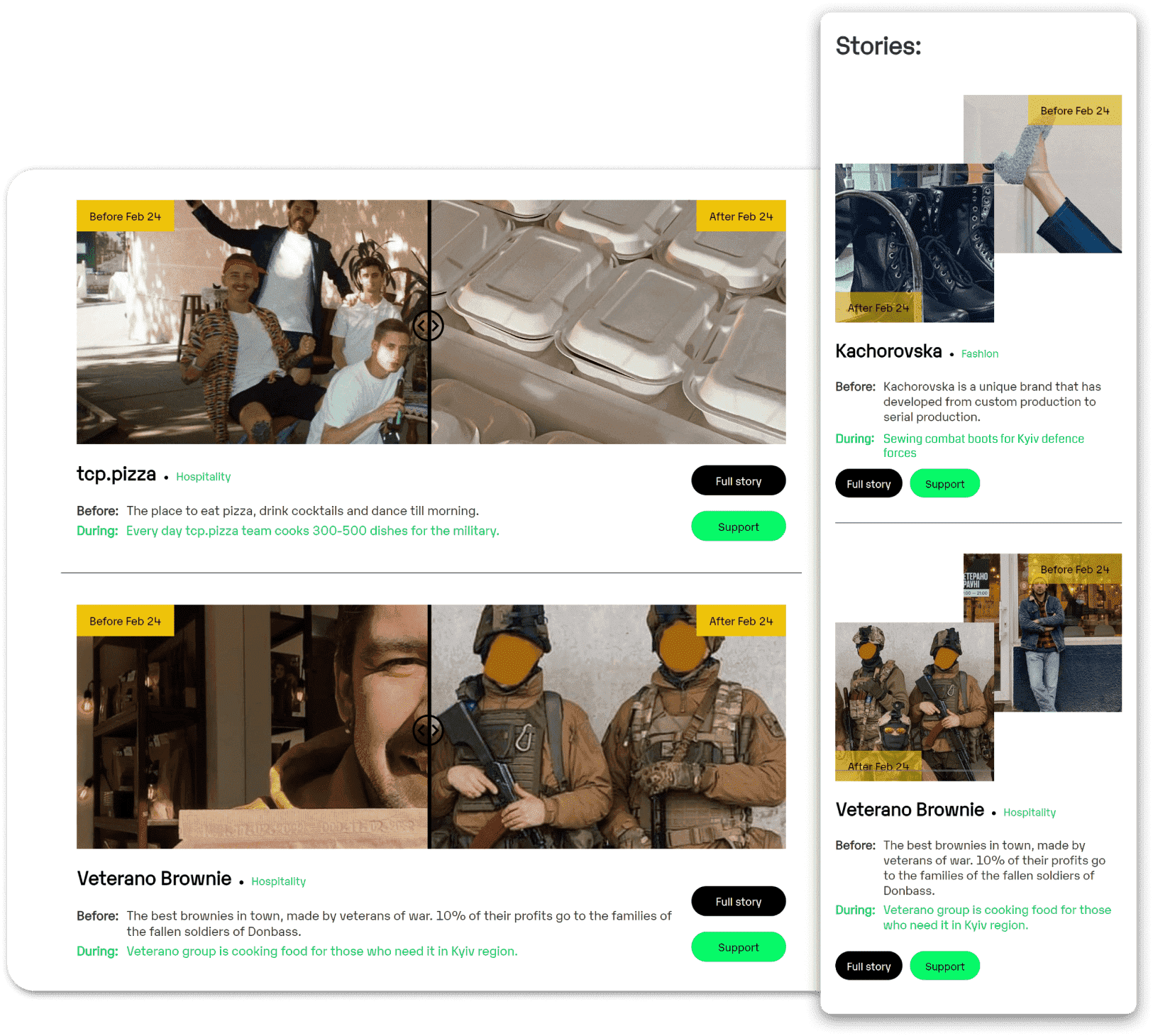Click Hospitality tag next to tcp.pizza

[x=204, y=477]
